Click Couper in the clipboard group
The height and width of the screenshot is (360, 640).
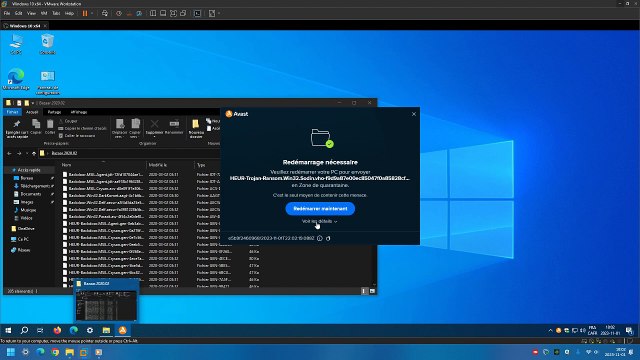coord(68,121)
